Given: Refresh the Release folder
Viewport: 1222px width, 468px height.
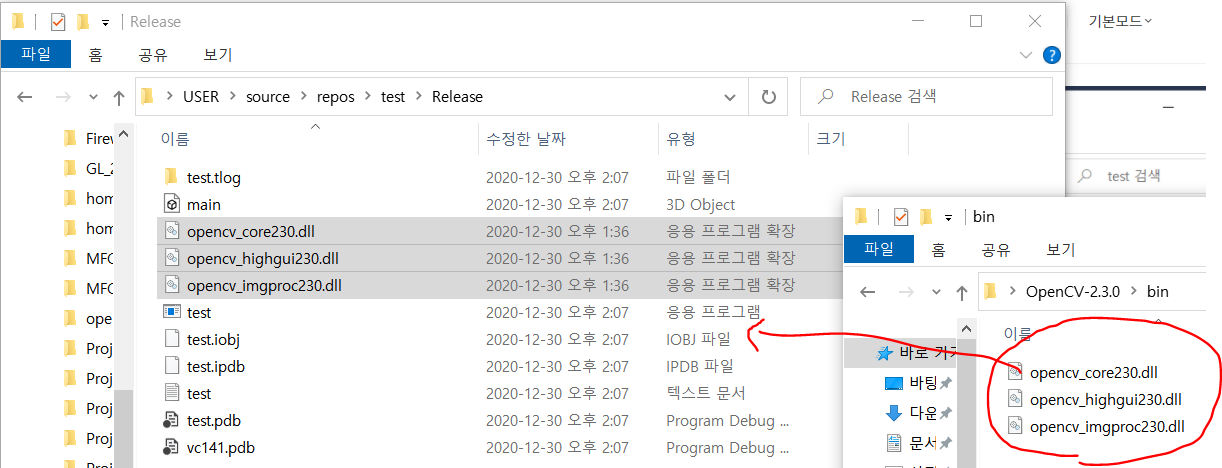Looking at the screenshot, I should [x=768, y=97].
